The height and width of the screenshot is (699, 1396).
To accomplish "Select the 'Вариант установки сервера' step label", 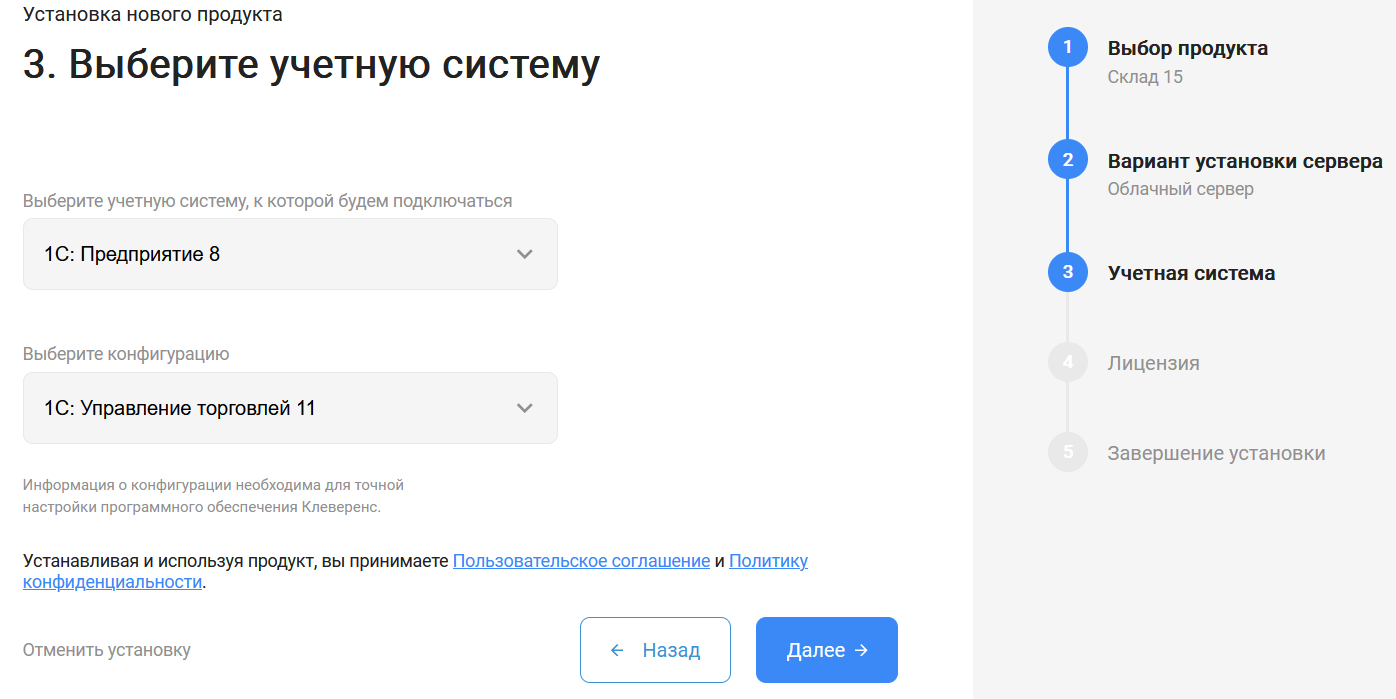I will click(x=1245, y=161).
